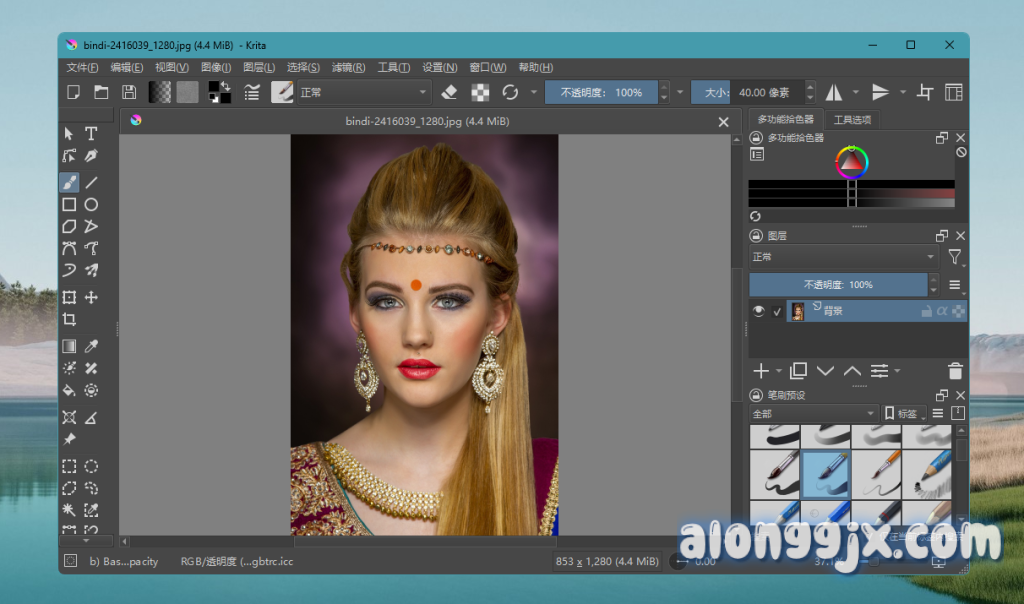Click the brush 不透明度 100% slider in toolbar
This screenshot has height=604, width=1024.
pyautogui.click(x=601, y=92)
